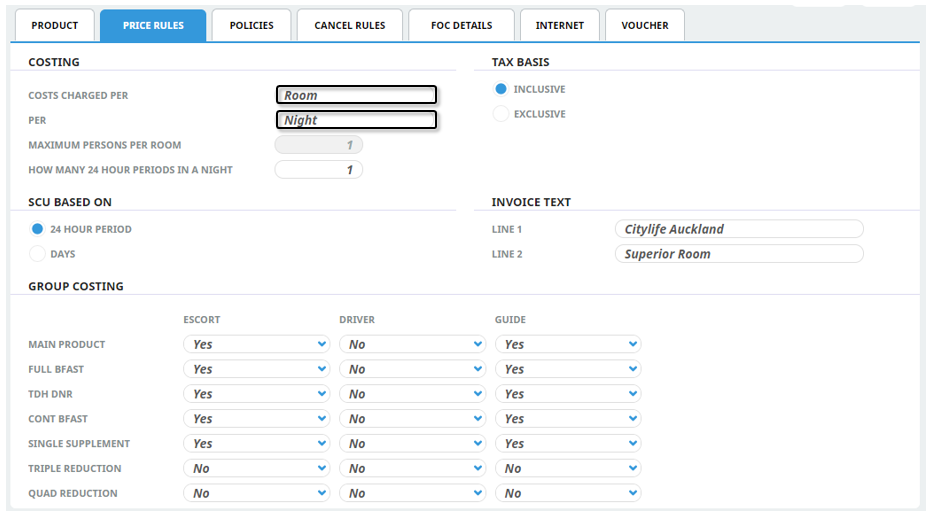Expand Quad Reduction Guide dropdown
Image resolution: width=931 pixels, height=519 pixels.
click(568, 493)
